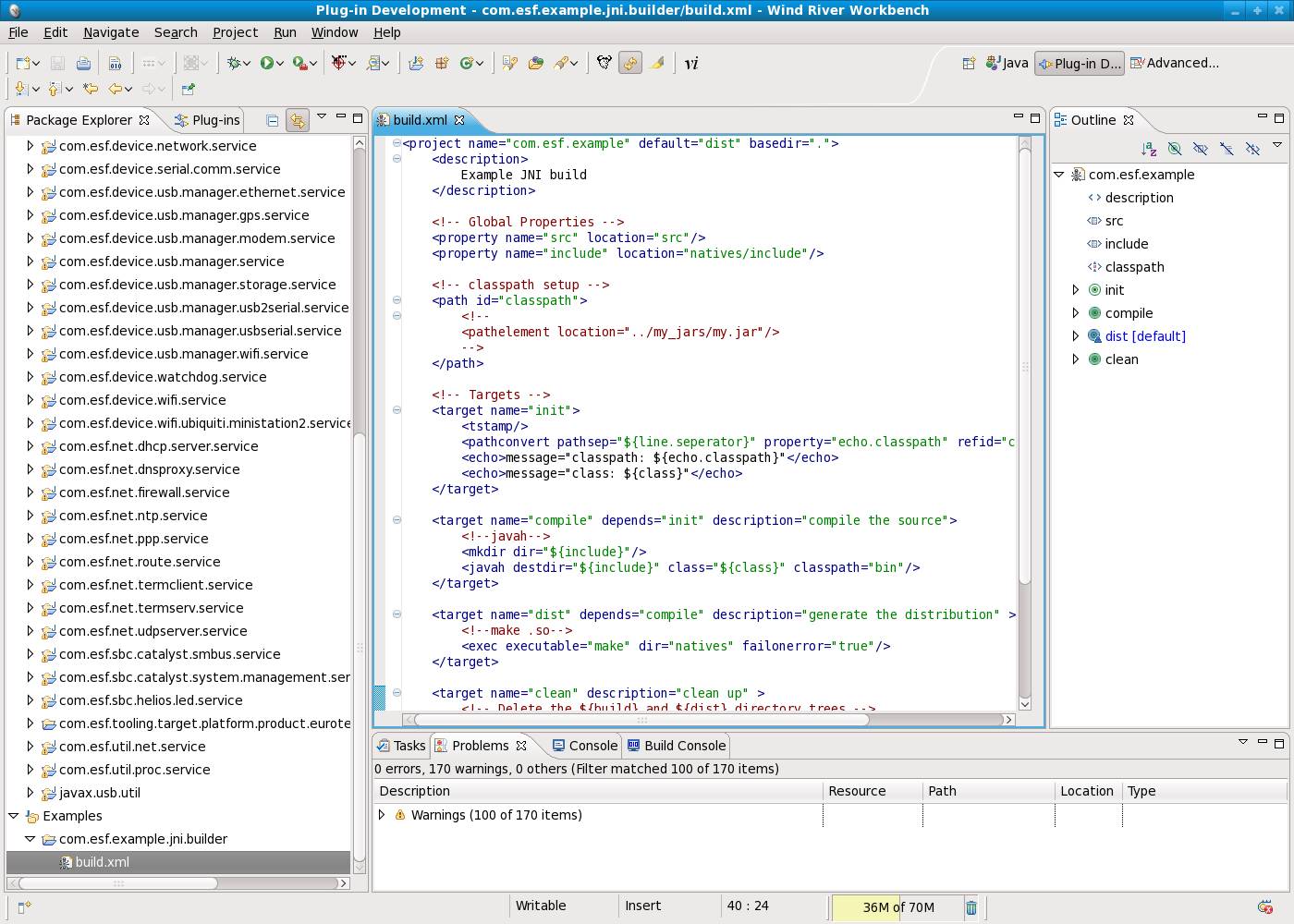Click the Last Edit Location icon
Image resolution: width=1294 pixels, height=924 pixels.
(x=91, y=89)
